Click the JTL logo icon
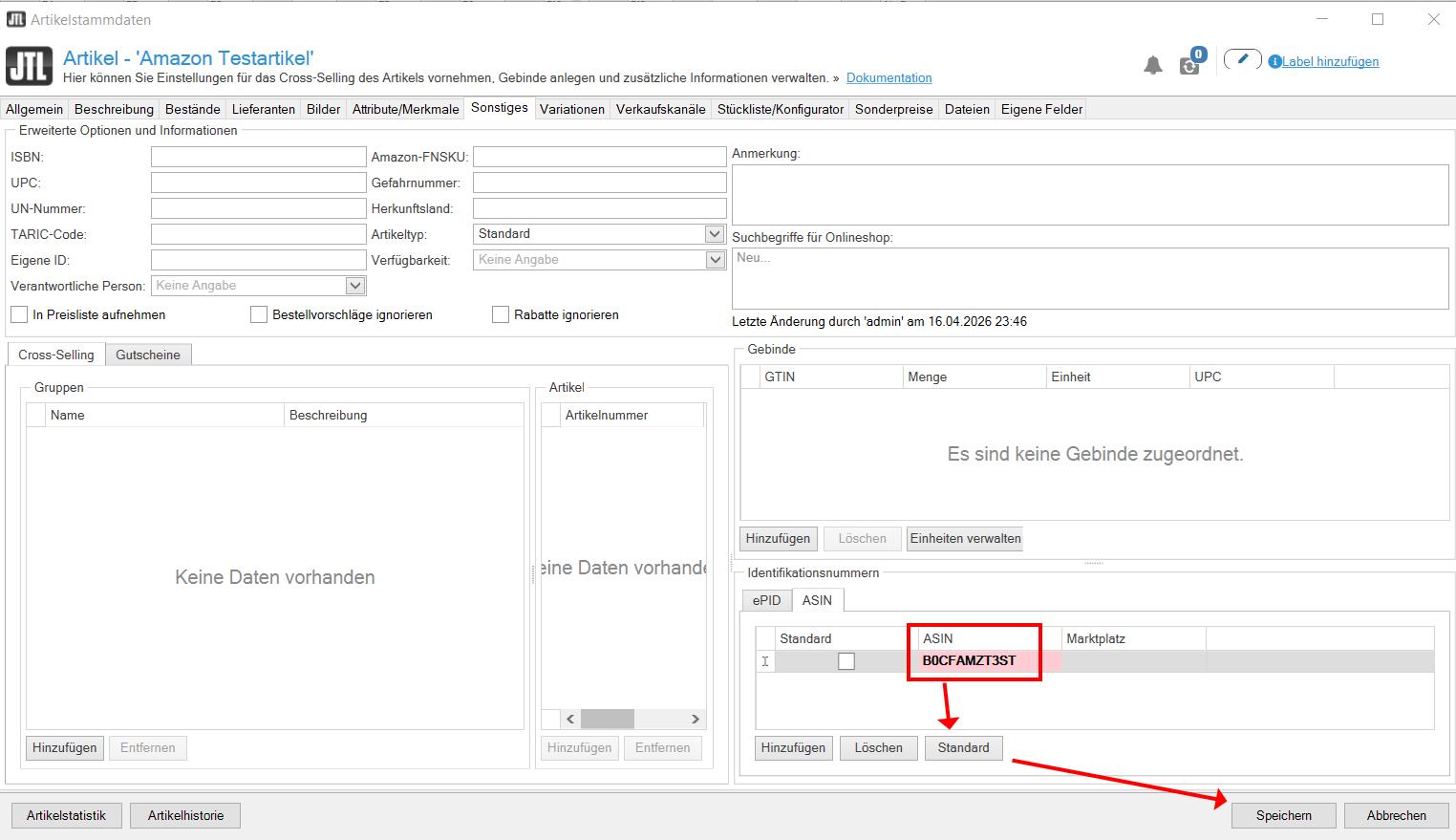Image resolution: width=1456 pixels, height=840 pixels. pos(29,66)
